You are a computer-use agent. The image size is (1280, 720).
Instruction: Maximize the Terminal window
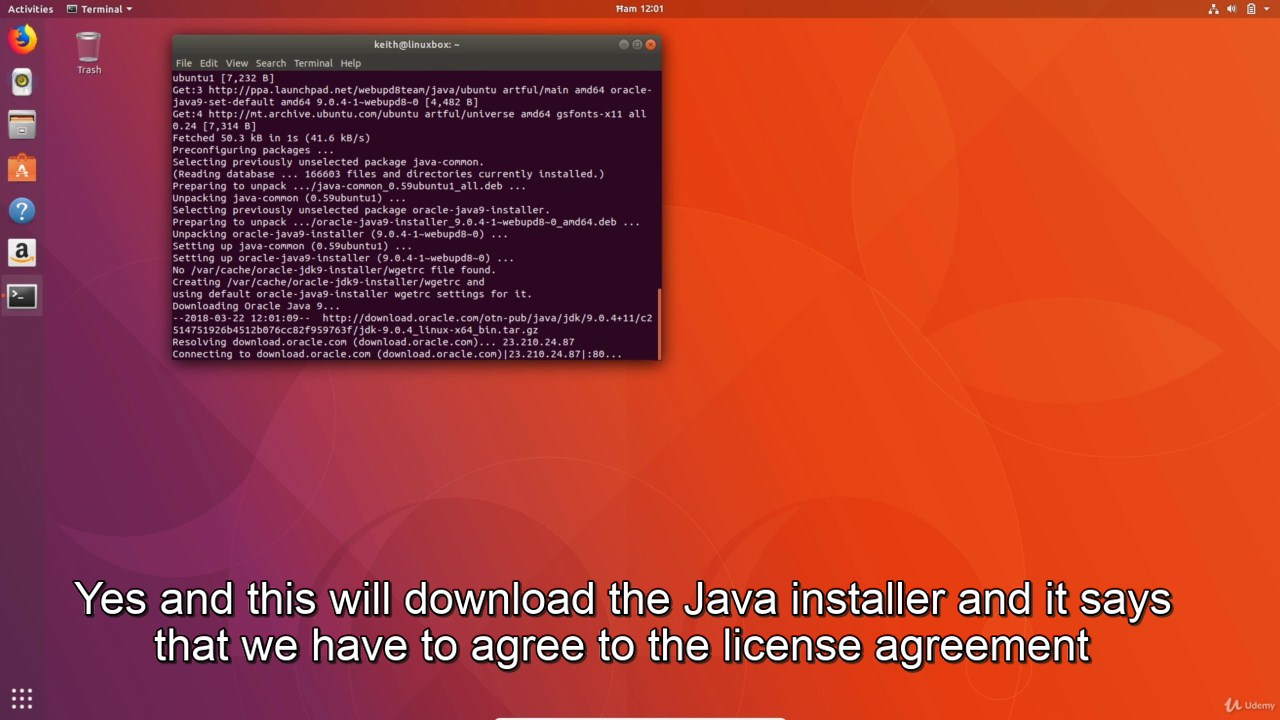[637, 44]
